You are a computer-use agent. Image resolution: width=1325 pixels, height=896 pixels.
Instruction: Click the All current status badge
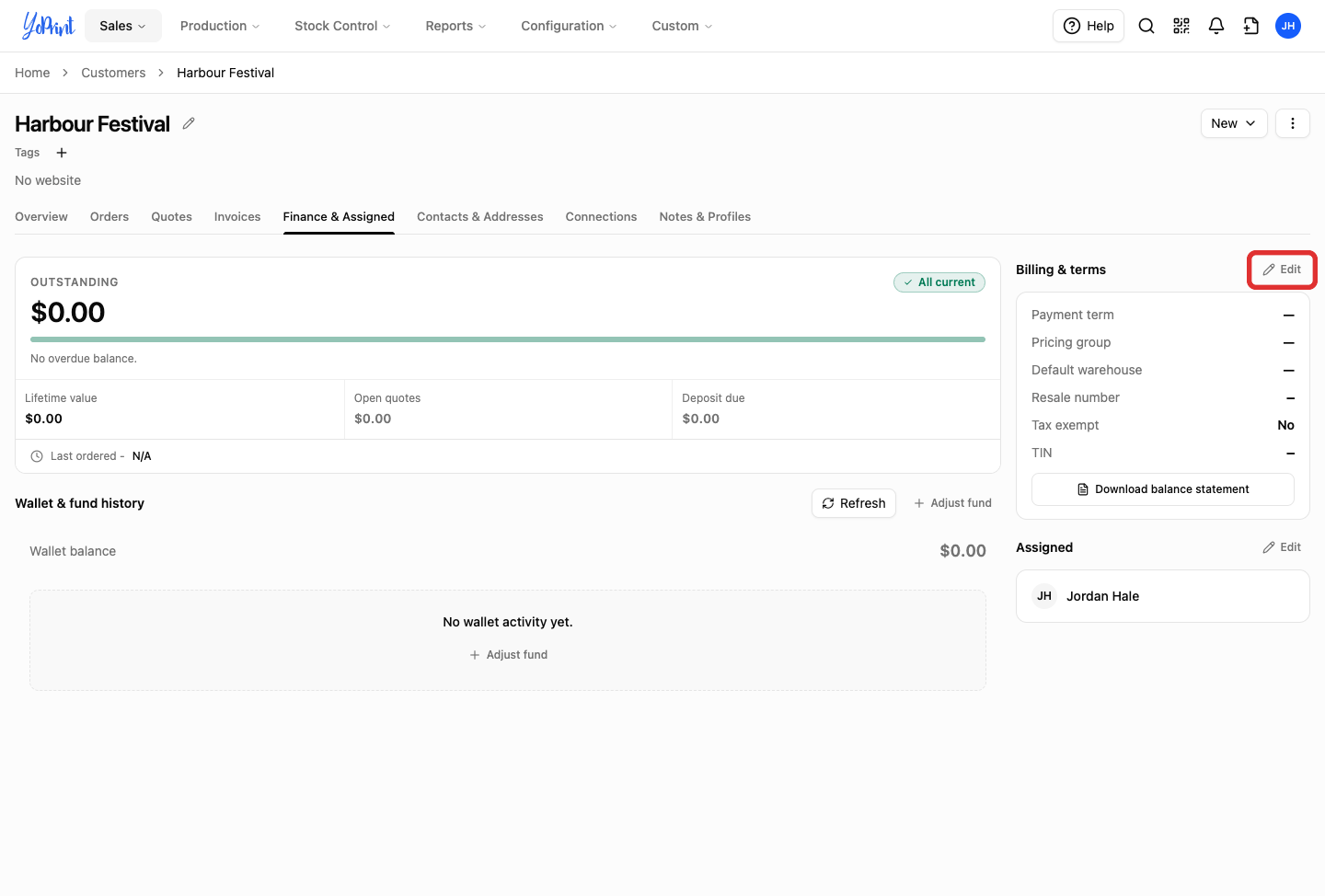[x=939, y=282]
